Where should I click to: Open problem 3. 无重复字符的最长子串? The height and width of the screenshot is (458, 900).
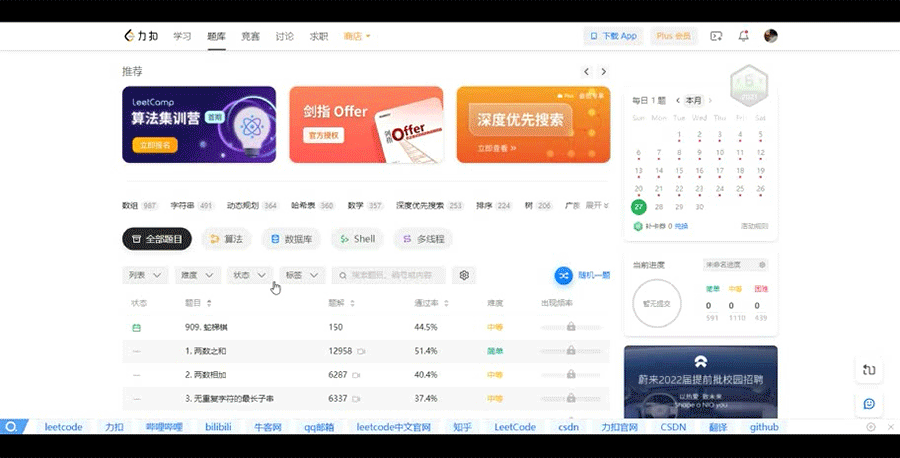pyautogui.click(x=229, y=398)
